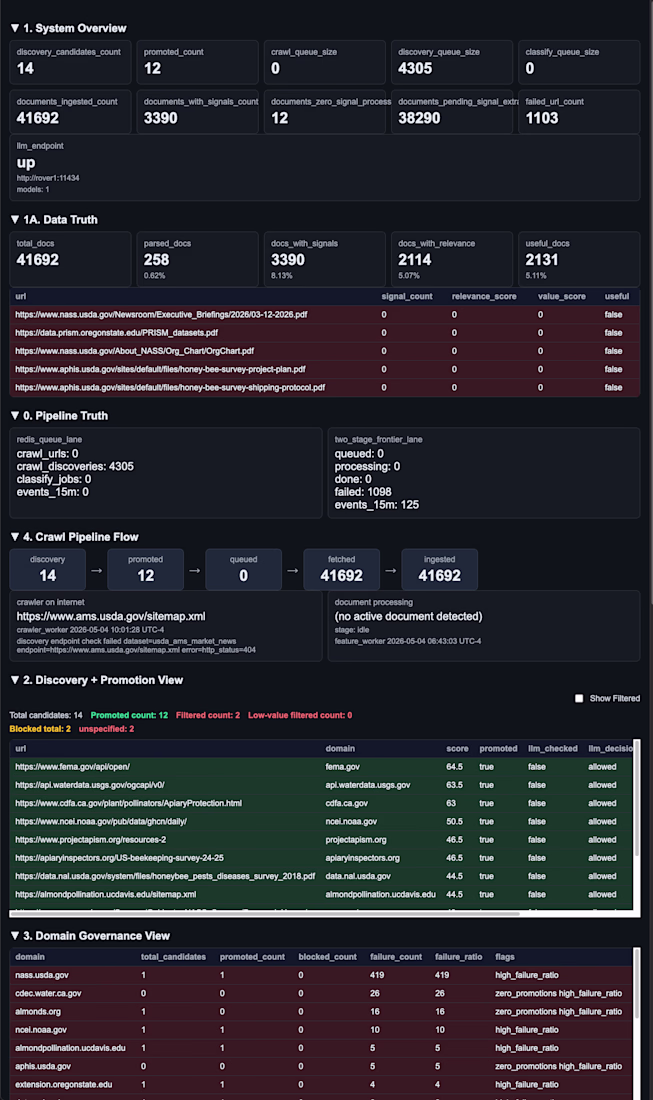The image size is (653, 1100).
Task: Collapse the 4. Crawl Pipeline Flow section
Action: pos(74,537)
